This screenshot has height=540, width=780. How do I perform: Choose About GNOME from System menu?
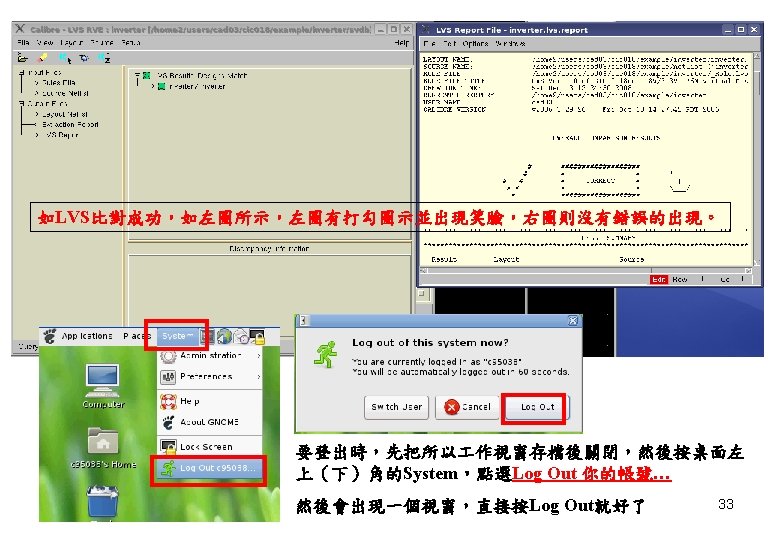[209, 422]
